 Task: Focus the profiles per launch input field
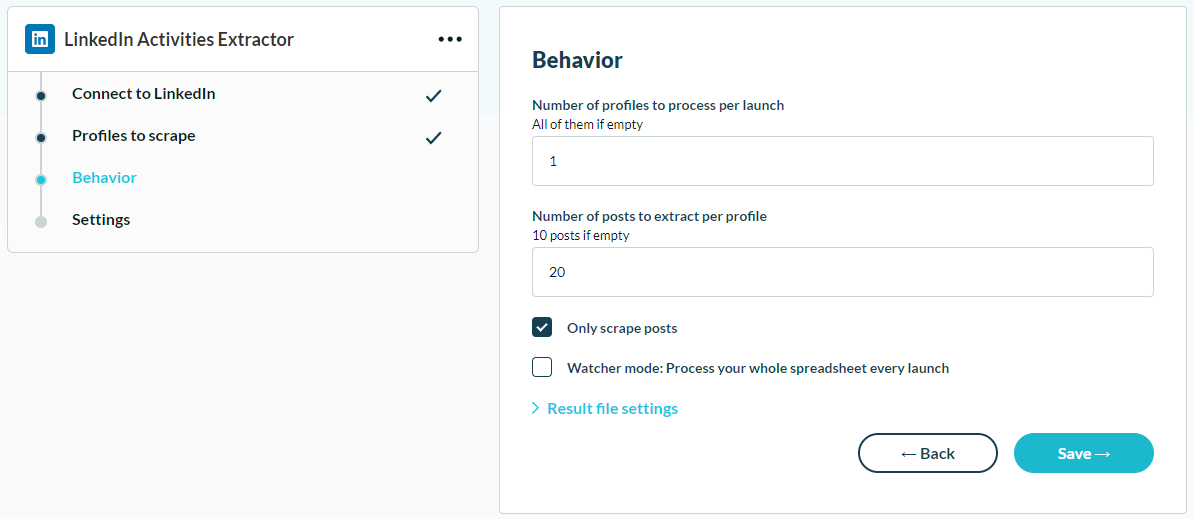coord(843,161)
